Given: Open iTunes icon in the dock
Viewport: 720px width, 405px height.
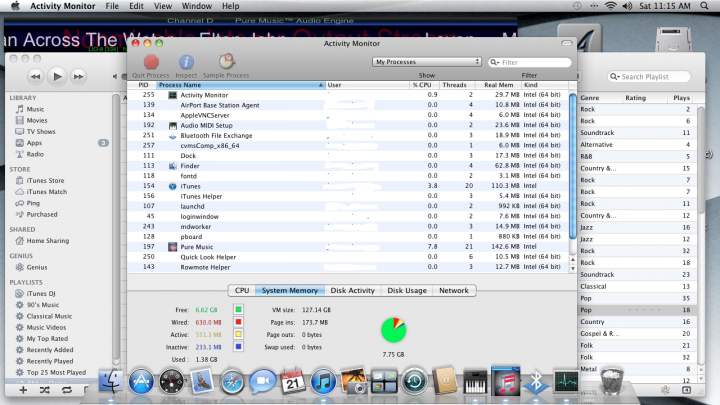Looking at the screenshot, I should click(x=323, y=382).
